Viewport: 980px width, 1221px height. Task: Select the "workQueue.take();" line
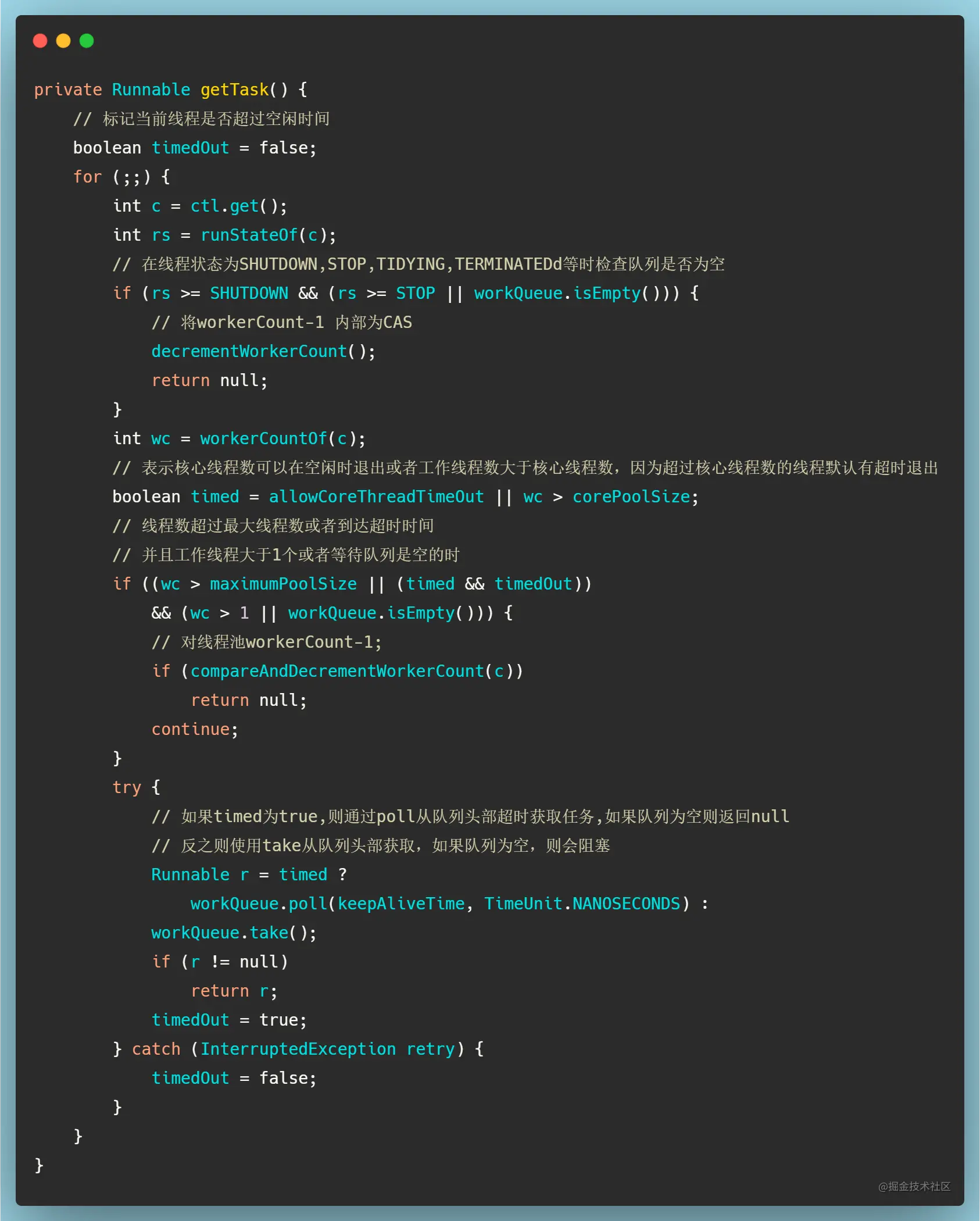click(x=234, y=933)
